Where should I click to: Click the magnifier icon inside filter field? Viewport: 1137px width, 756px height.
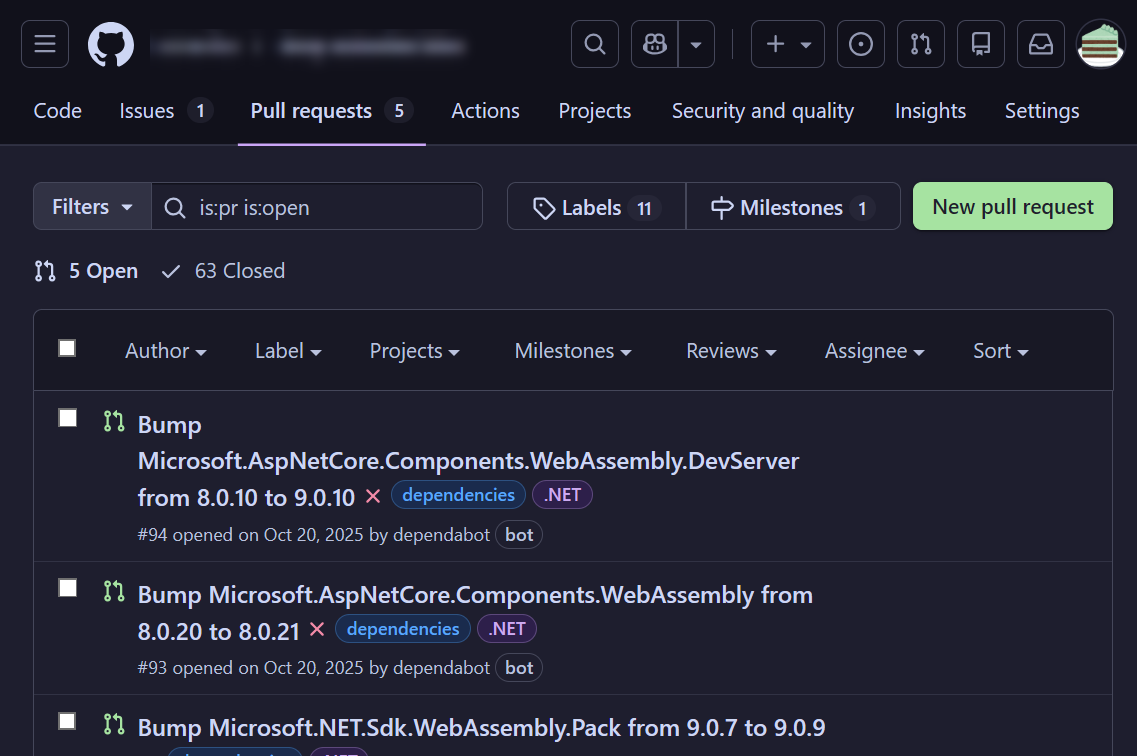(x=175, y=208)
